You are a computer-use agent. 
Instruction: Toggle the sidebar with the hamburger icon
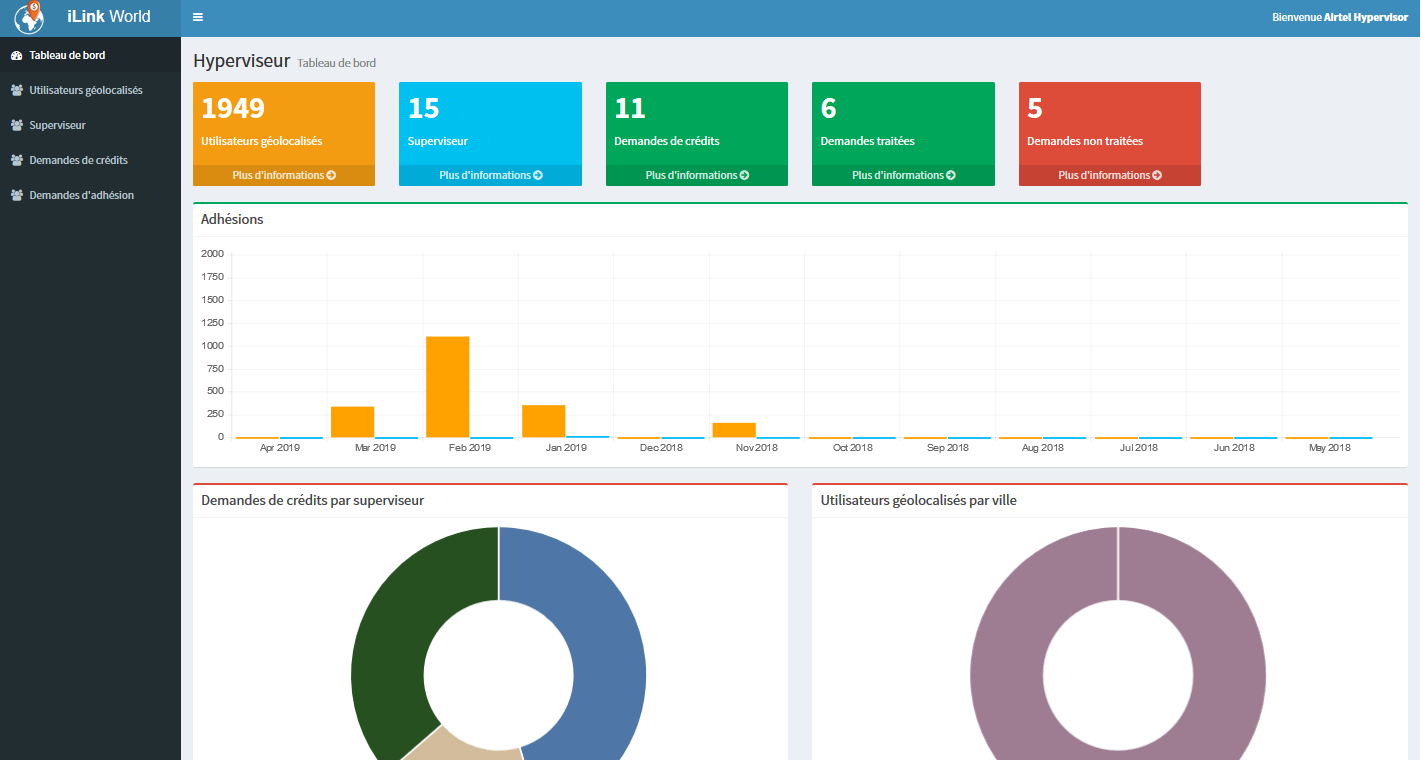tap(198, 17)
